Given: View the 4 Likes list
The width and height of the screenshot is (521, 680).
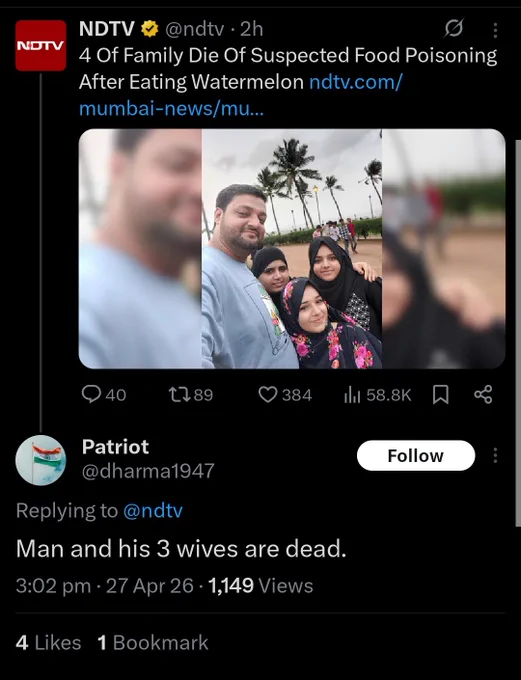Looking at the screenshot, I should [x=48, y=643].
